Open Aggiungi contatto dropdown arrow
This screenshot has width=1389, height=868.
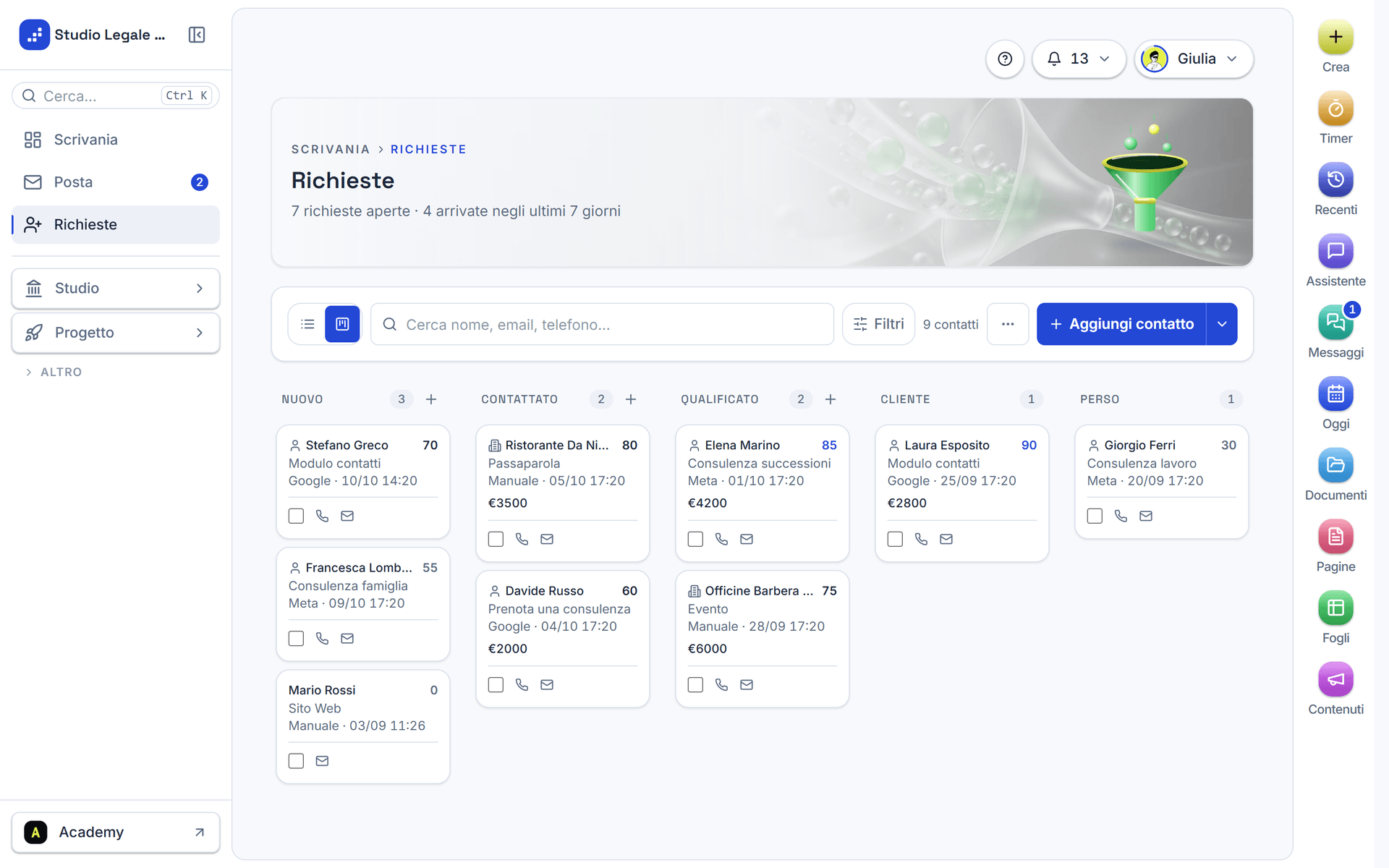coord(1222,324)
